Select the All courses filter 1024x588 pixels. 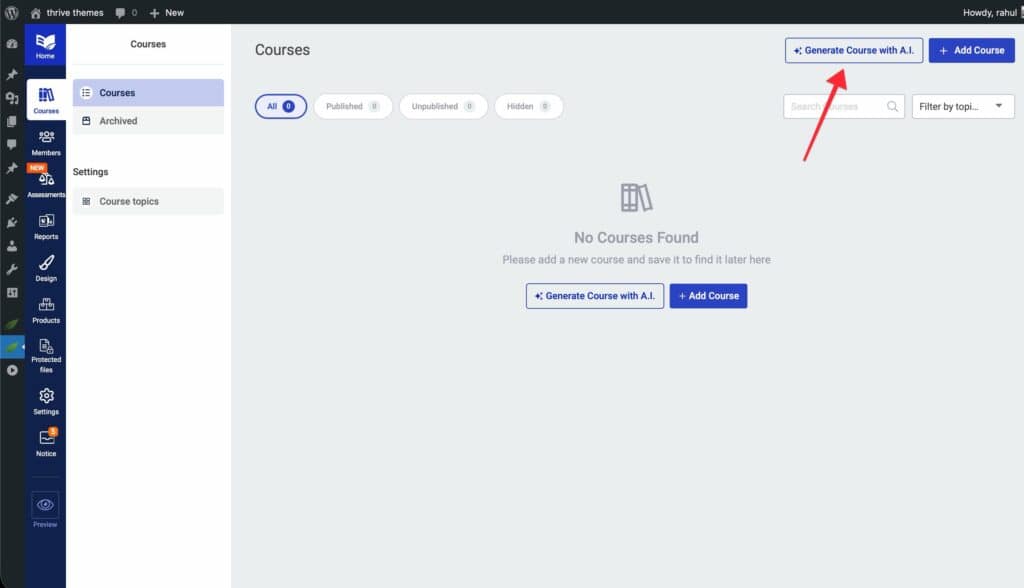(x=280, y=106)
